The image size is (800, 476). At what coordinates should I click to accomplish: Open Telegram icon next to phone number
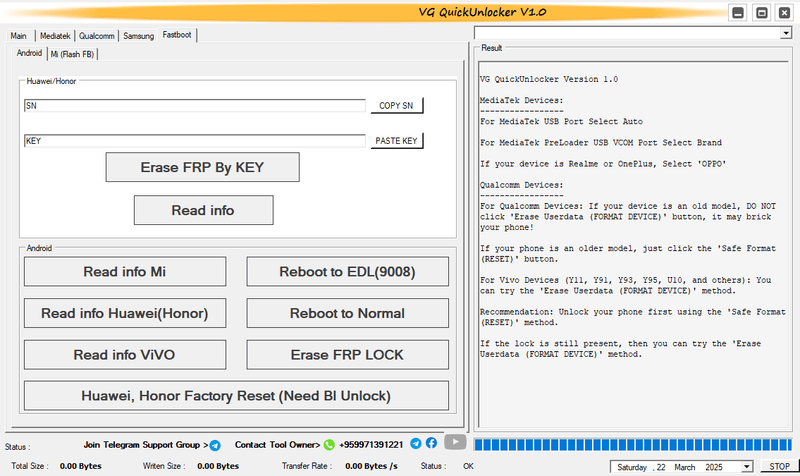tap(416, 443)
